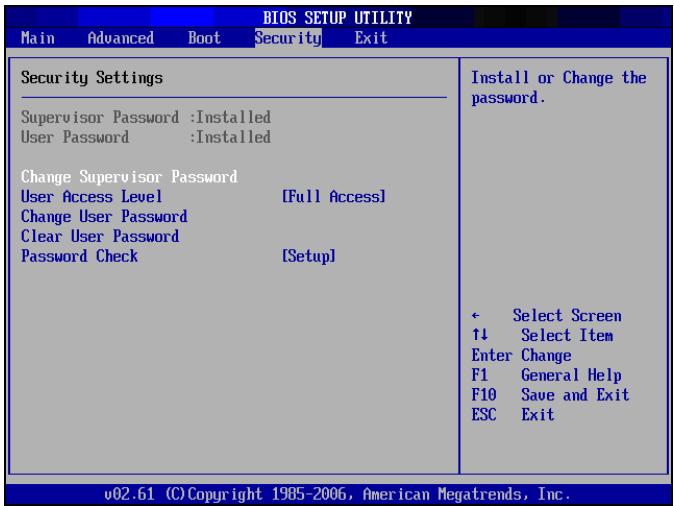Click the 'F10 Save and Exit' hint
Screen dimensions: 674x506
[550, 395]
